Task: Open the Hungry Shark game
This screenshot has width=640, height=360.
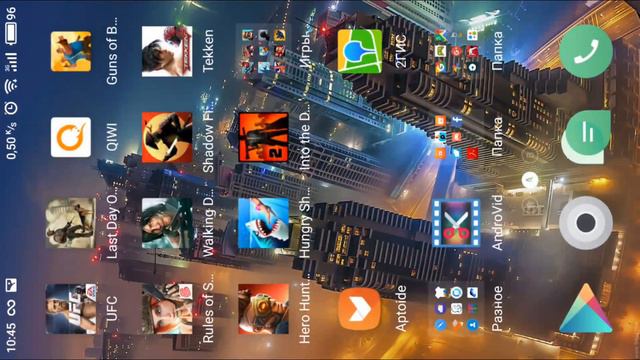Action: click(x=263, y=223)
